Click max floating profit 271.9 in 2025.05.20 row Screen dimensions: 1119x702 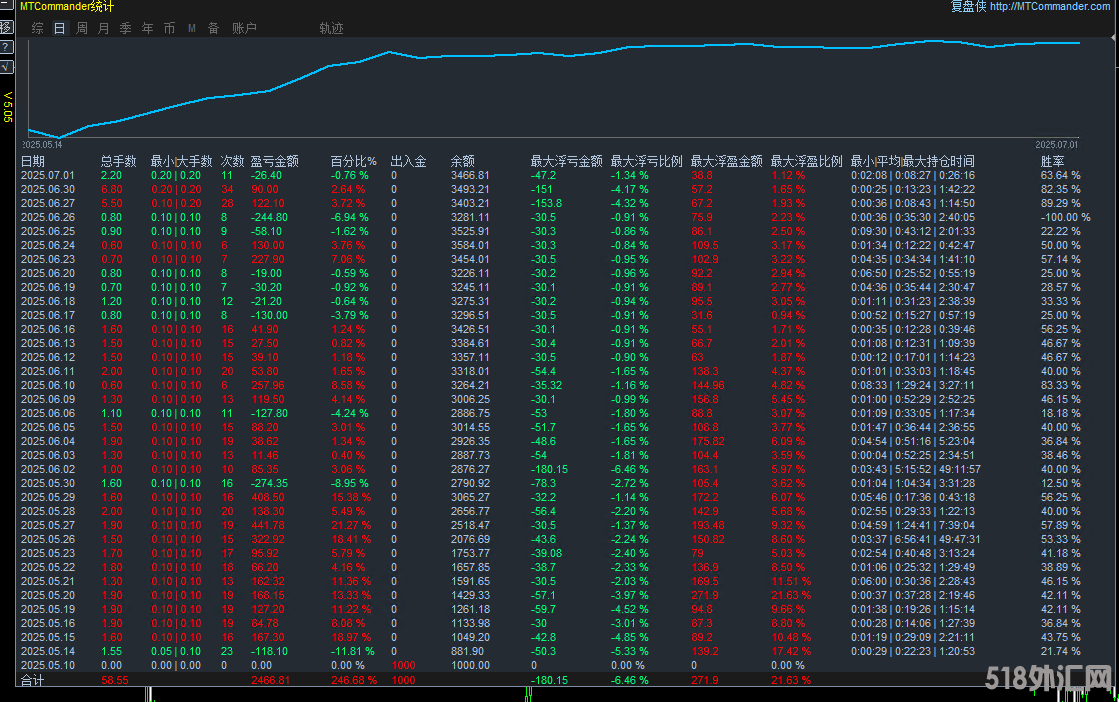705,595
